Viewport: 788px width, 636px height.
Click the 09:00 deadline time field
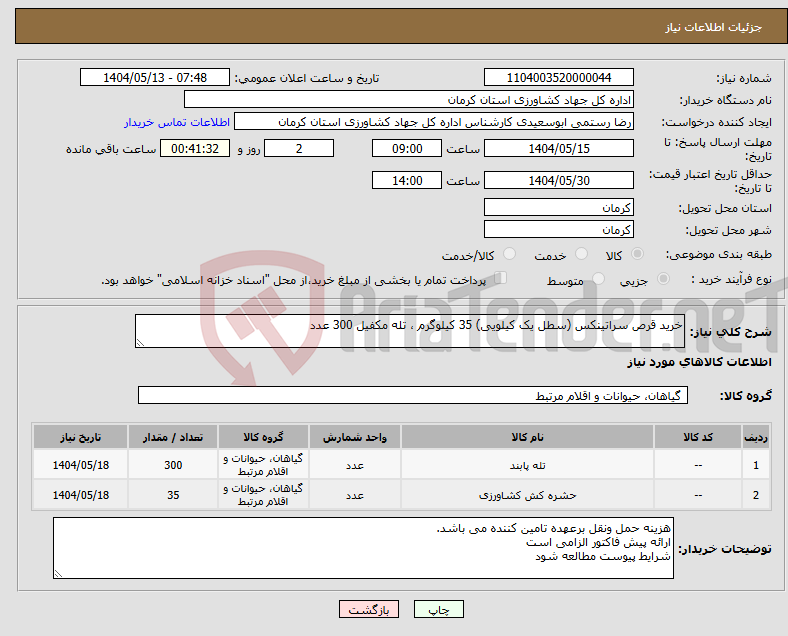[x=407, y=148]
